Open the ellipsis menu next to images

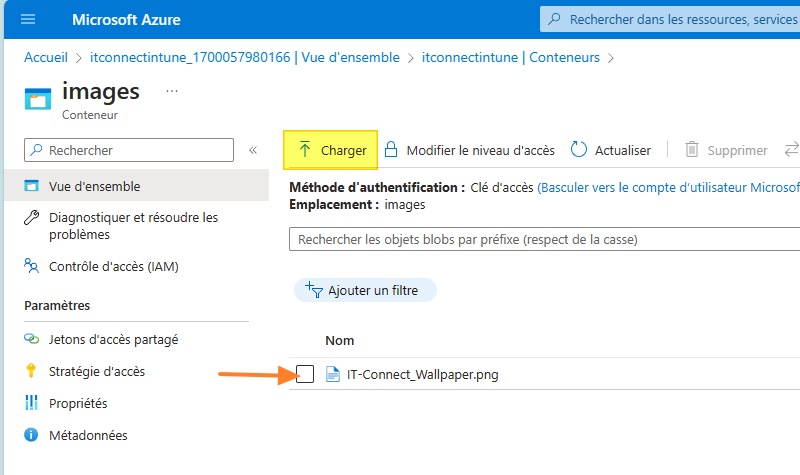tap(172, 91)
